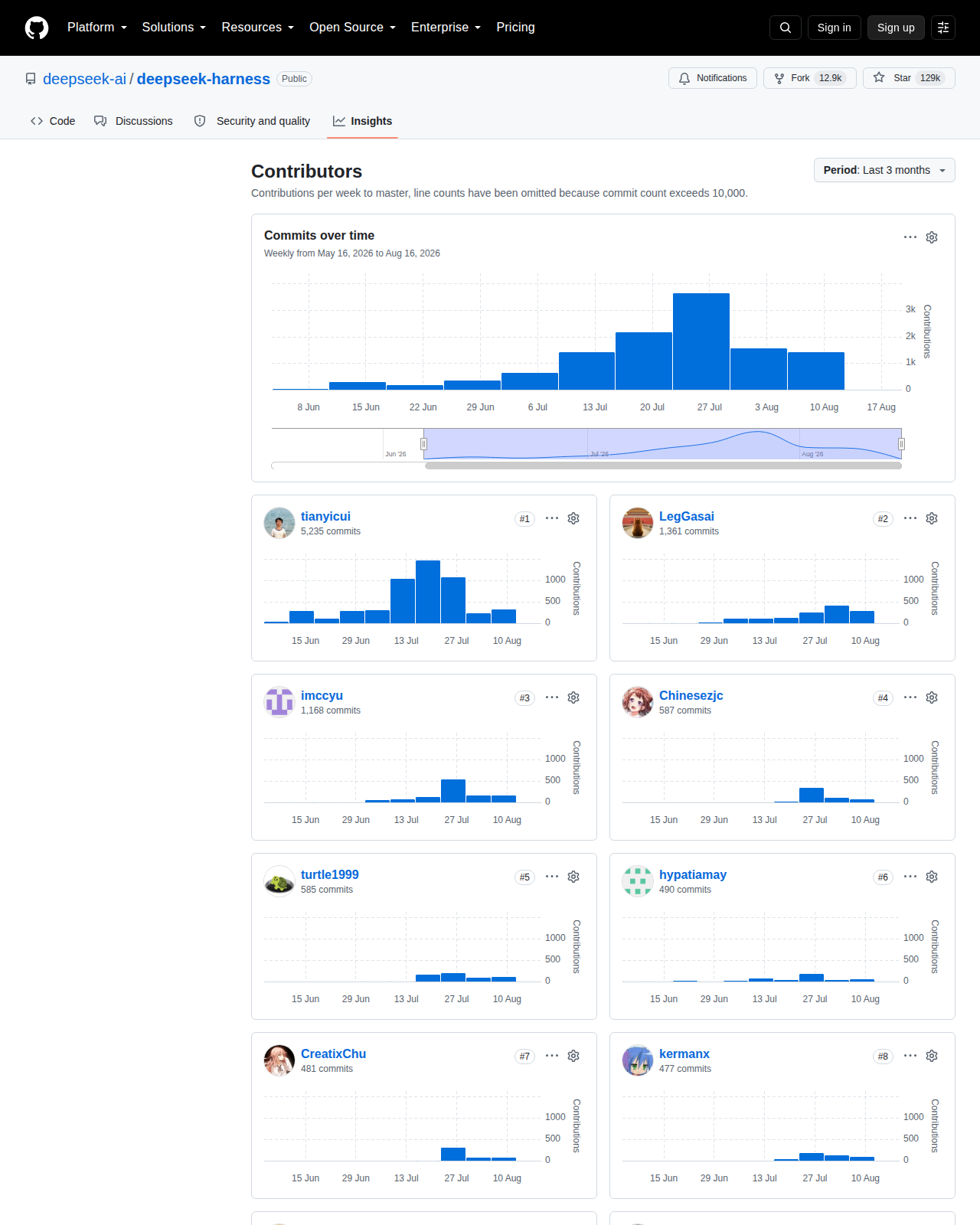Open the appearance settings icon in the header
This screenshot has height=1225, width=980.
click(x=943, y=28)
